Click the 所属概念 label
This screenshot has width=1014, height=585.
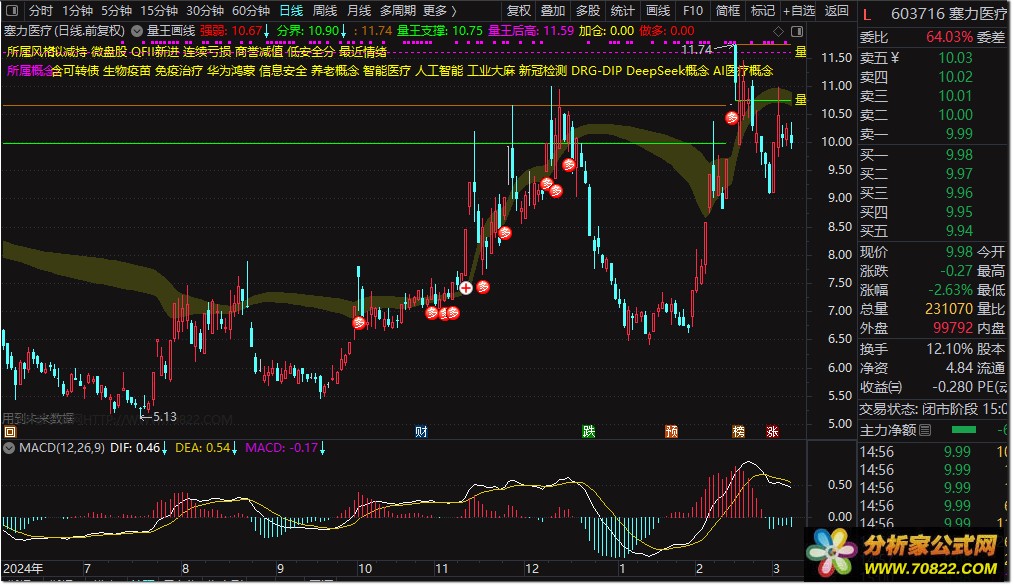(29, 70)
